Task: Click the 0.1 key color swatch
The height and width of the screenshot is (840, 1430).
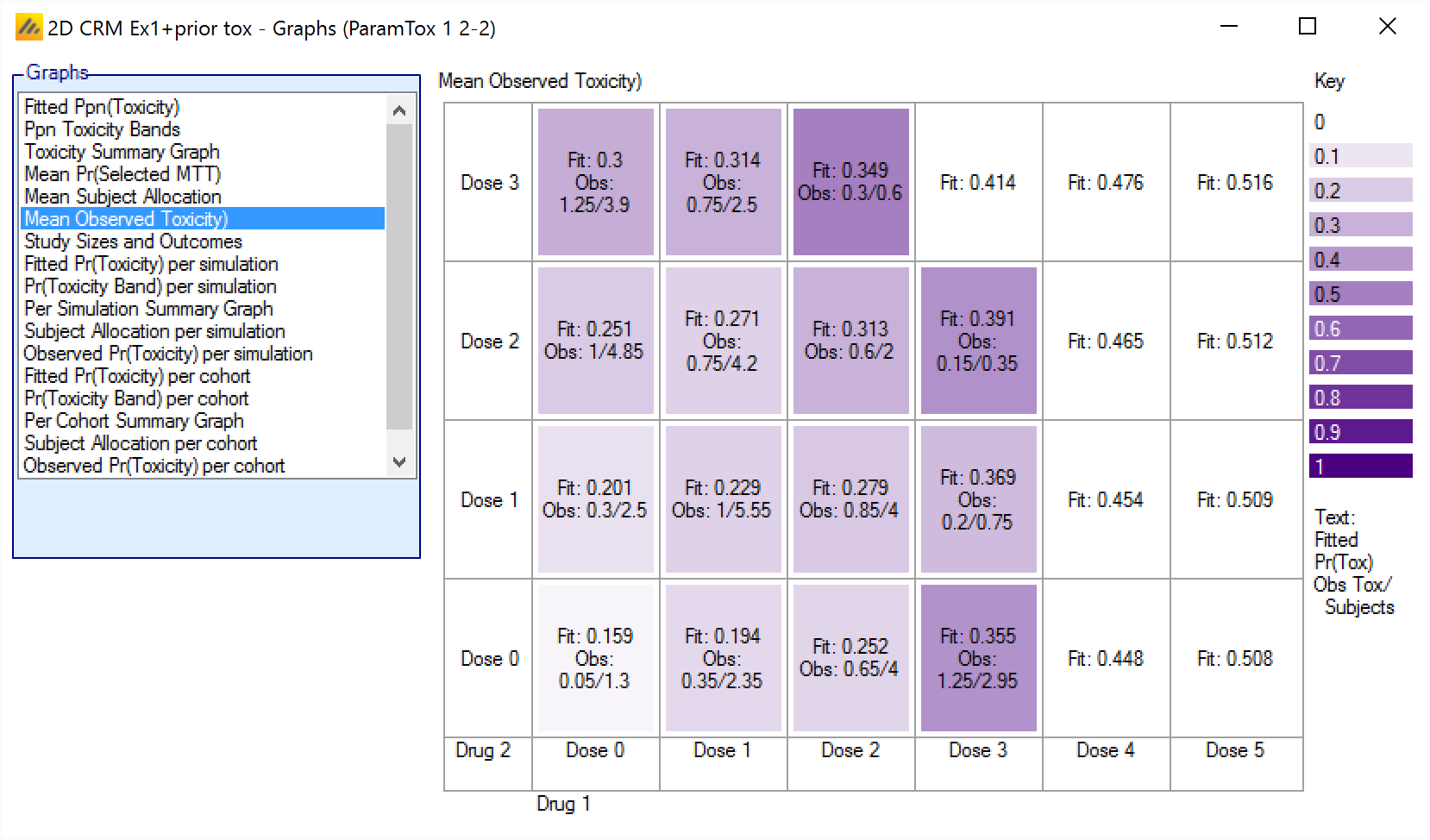Action: click(x=1360, y=156)
